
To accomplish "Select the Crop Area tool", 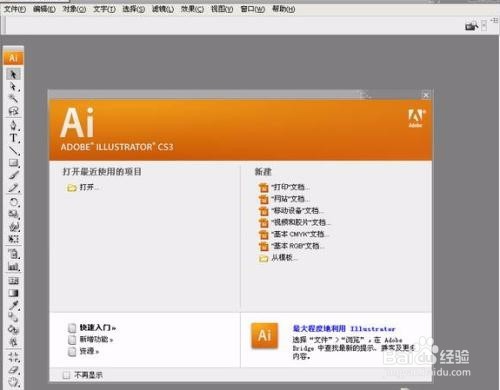I will tap(13, 357).
